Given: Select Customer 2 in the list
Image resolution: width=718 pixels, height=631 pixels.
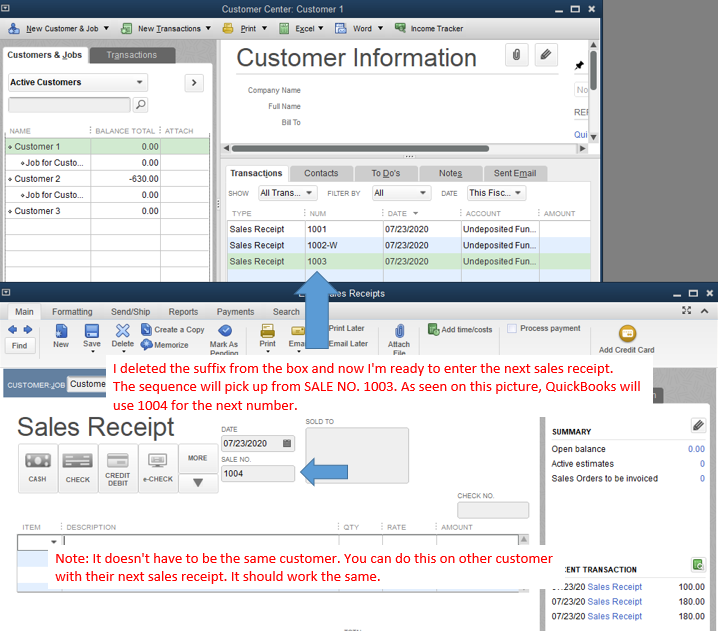Looking at the screenshot, I should [107, 179].
